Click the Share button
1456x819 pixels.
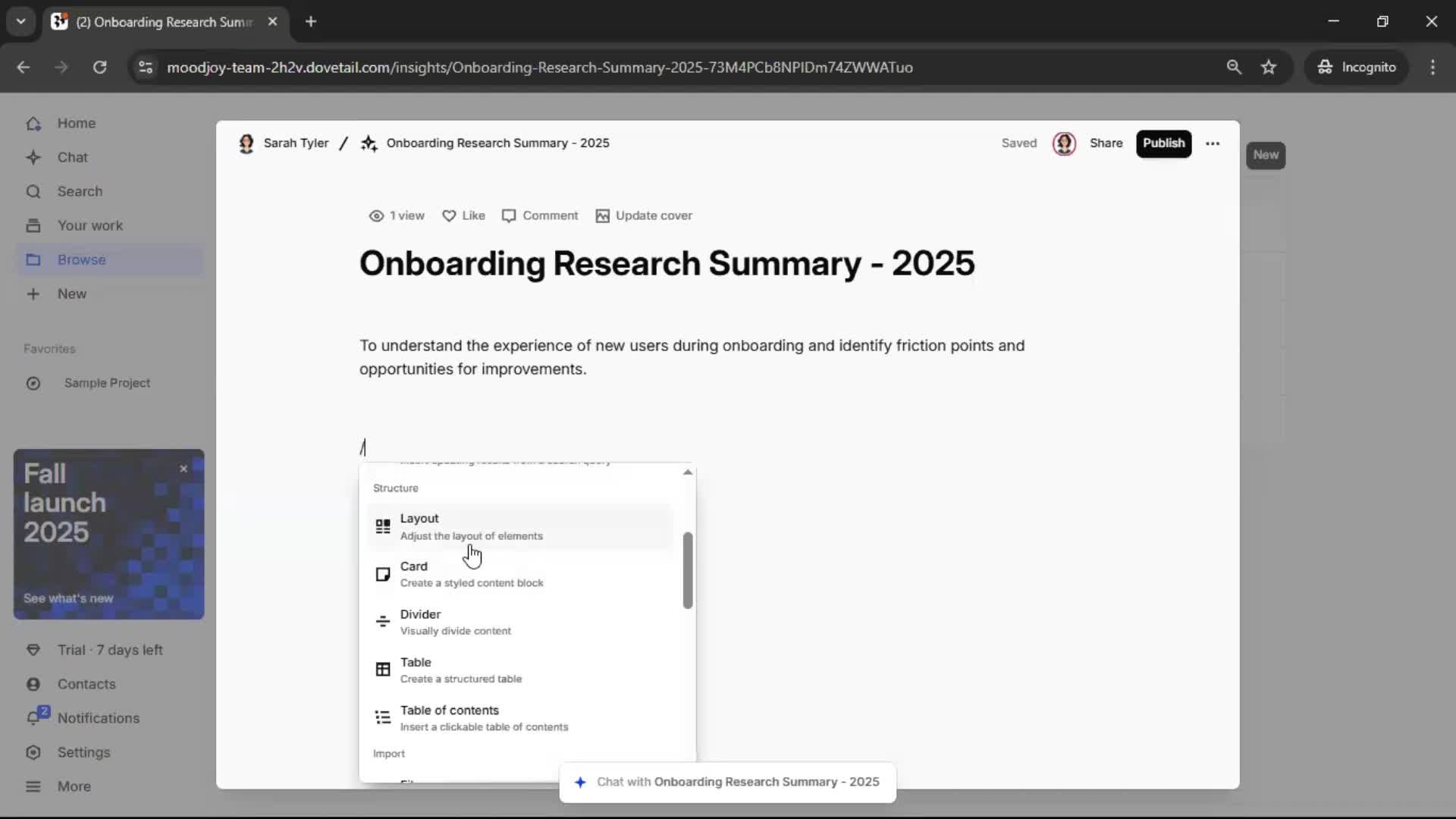click(x=1106, y=143)
